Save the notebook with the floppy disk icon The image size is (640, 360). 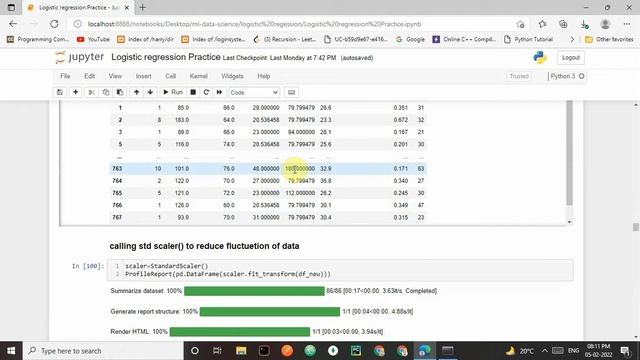coord(60,92)
